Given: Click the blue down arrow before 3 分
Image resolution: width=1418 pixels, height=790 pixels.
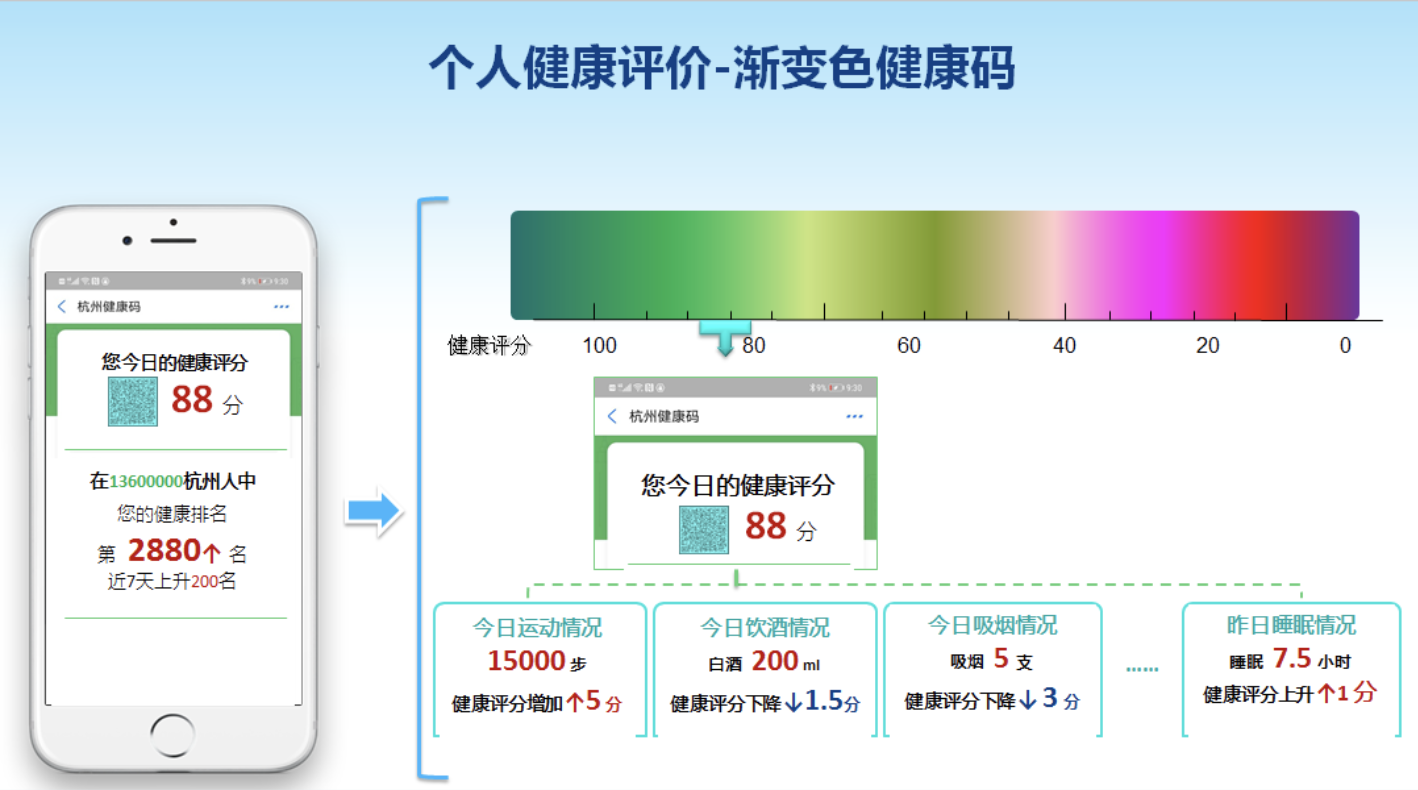Looking at the screenshot, I should pos(1027,701).
